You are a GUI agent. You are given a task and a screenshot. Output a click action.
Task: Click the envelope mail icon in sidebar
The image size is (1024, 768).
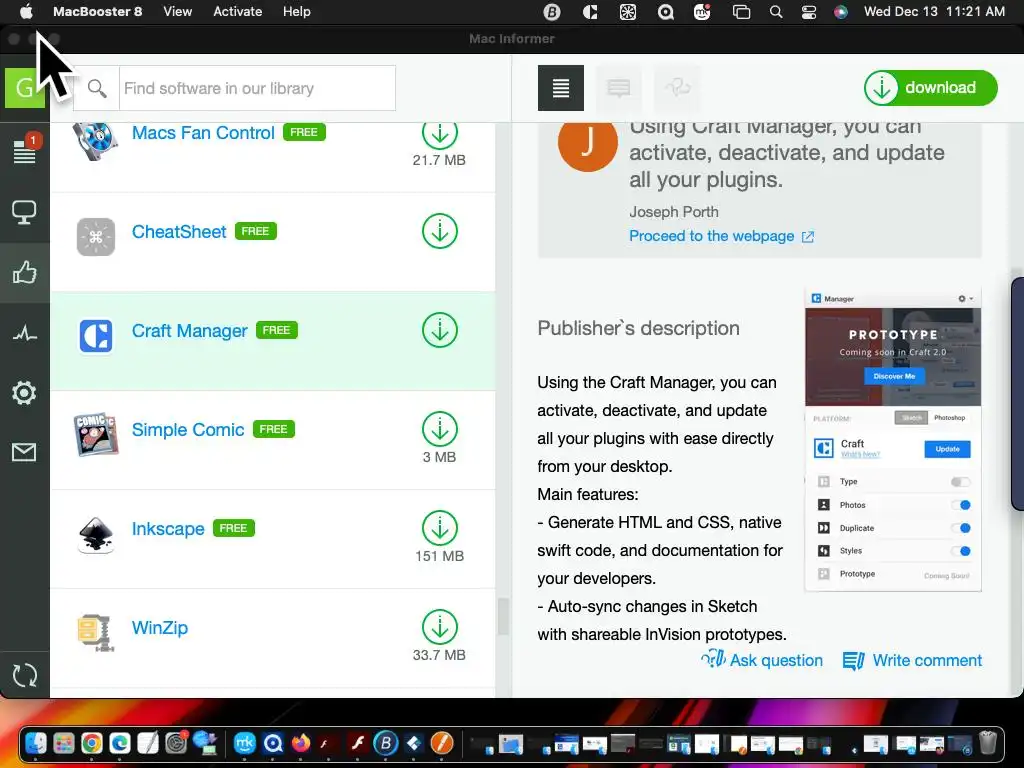24,452
